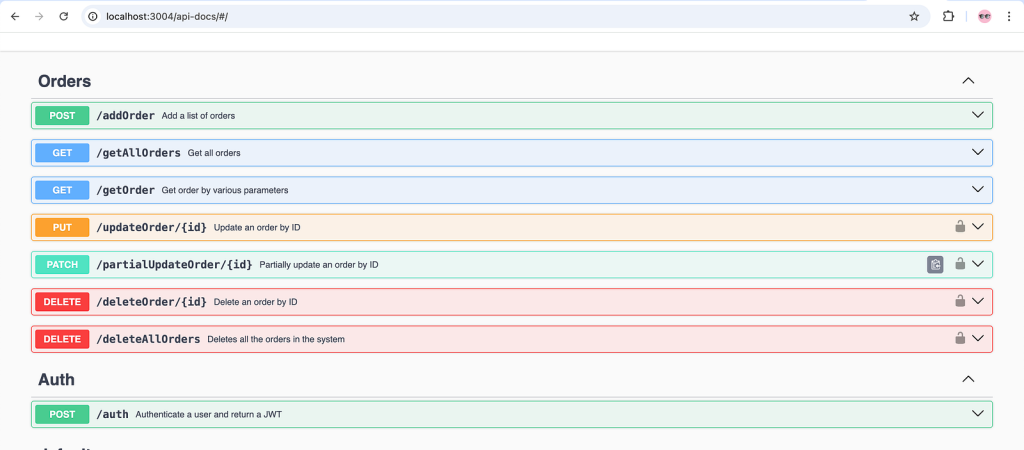Click the lock icon on deleteAllOrders row
This screenshot has width=1024, height=450.
coord(960,339)
